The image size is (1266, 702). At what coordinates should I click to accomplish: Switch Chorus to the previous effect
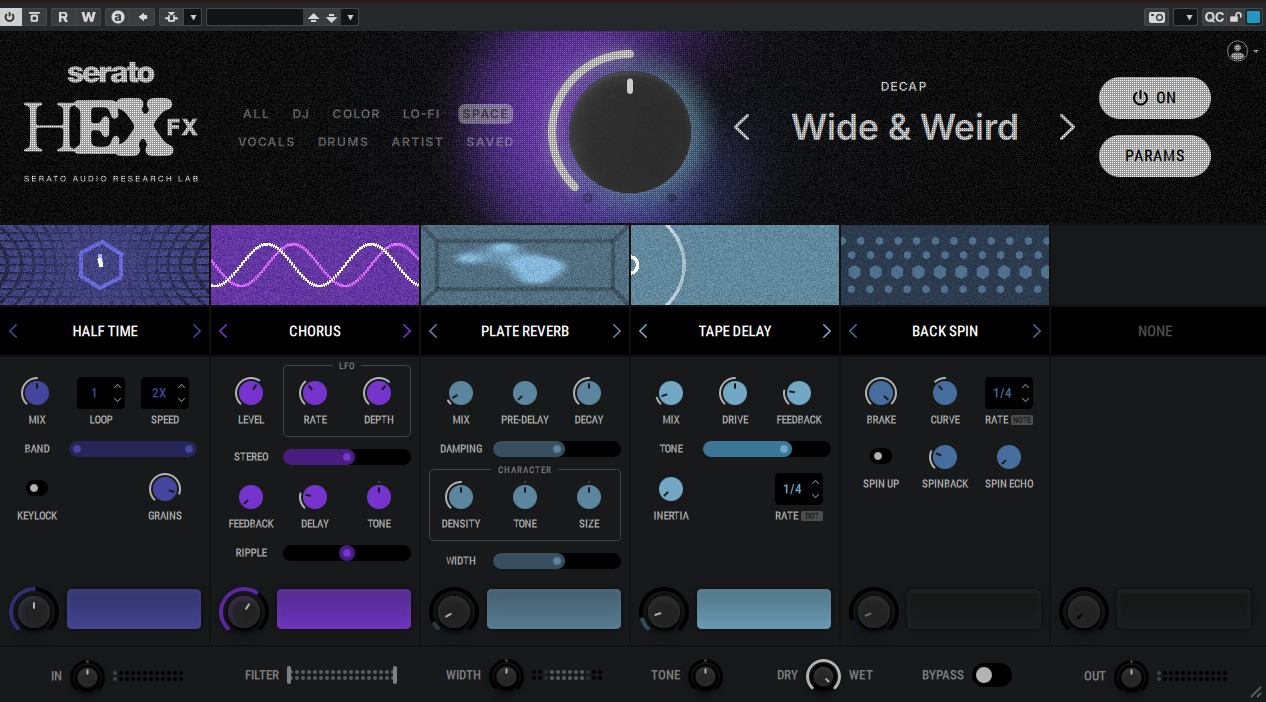(x=223, y=331)
